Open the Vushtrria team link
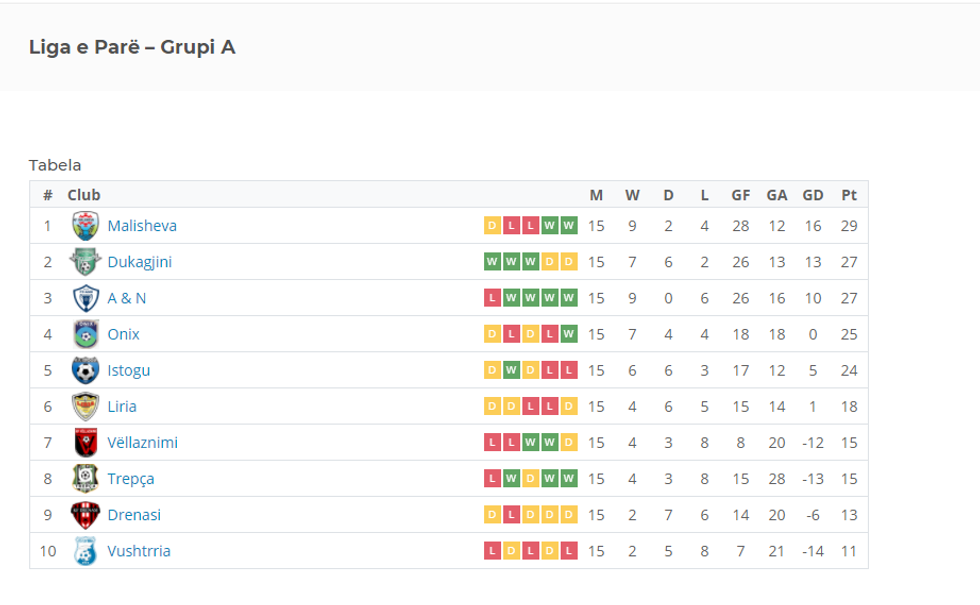The width and height of the screenshot is (980, 605). coord(139,551)
